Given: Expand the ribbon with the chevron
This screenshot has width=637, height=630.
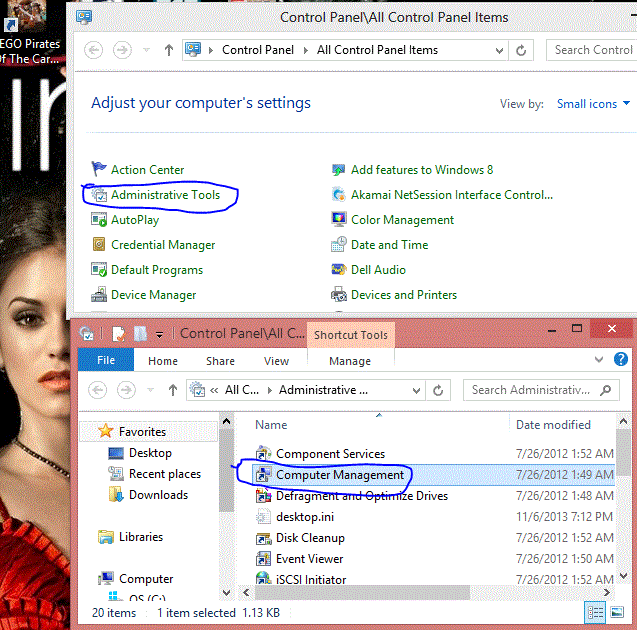Looking at the screenshot, I should (598, 359).
